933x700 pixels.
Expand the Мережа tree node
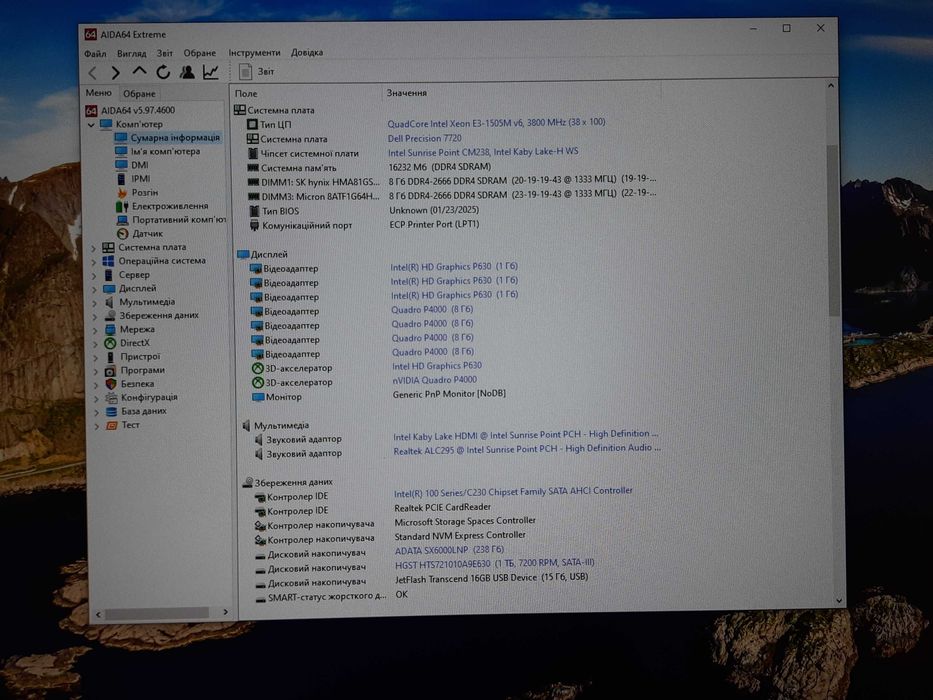click(95, 330)
